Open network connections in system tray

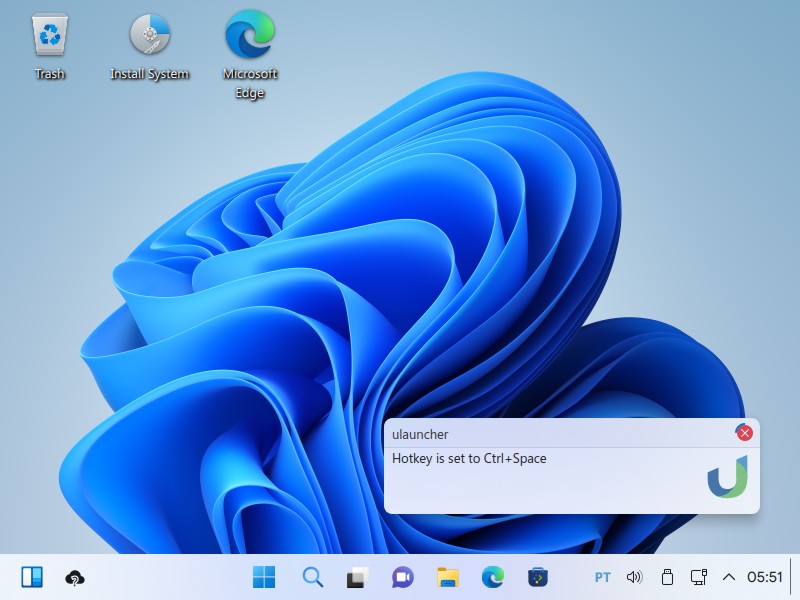[699, 577]
